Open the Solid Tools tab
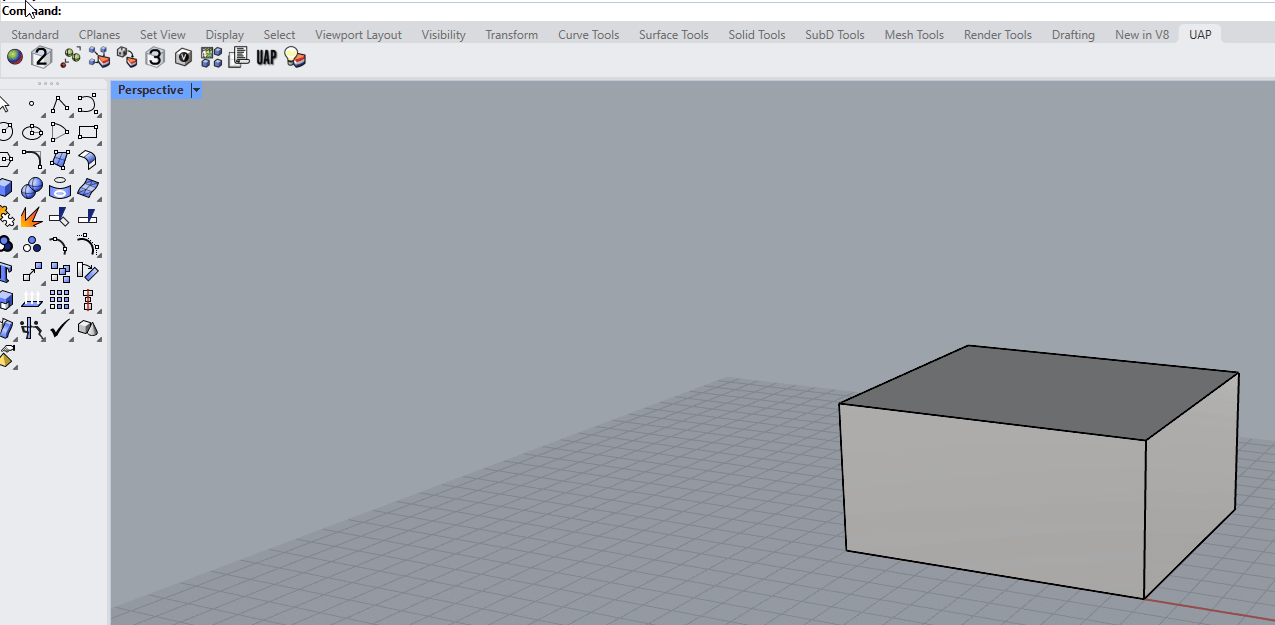The image size is (1275, 625). click(757, 34)
